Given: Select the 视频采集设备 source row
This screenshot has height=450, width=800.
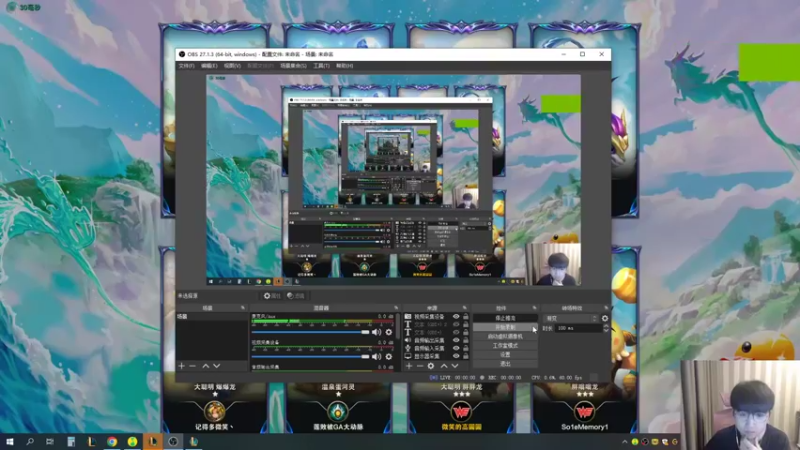Looking at the screenshot, I should tap(436, 317).
